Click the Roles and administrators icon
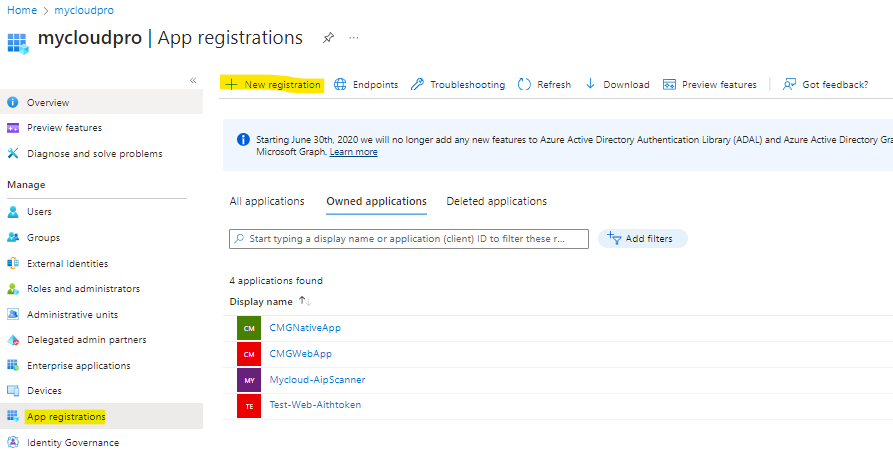 [13, 289]
